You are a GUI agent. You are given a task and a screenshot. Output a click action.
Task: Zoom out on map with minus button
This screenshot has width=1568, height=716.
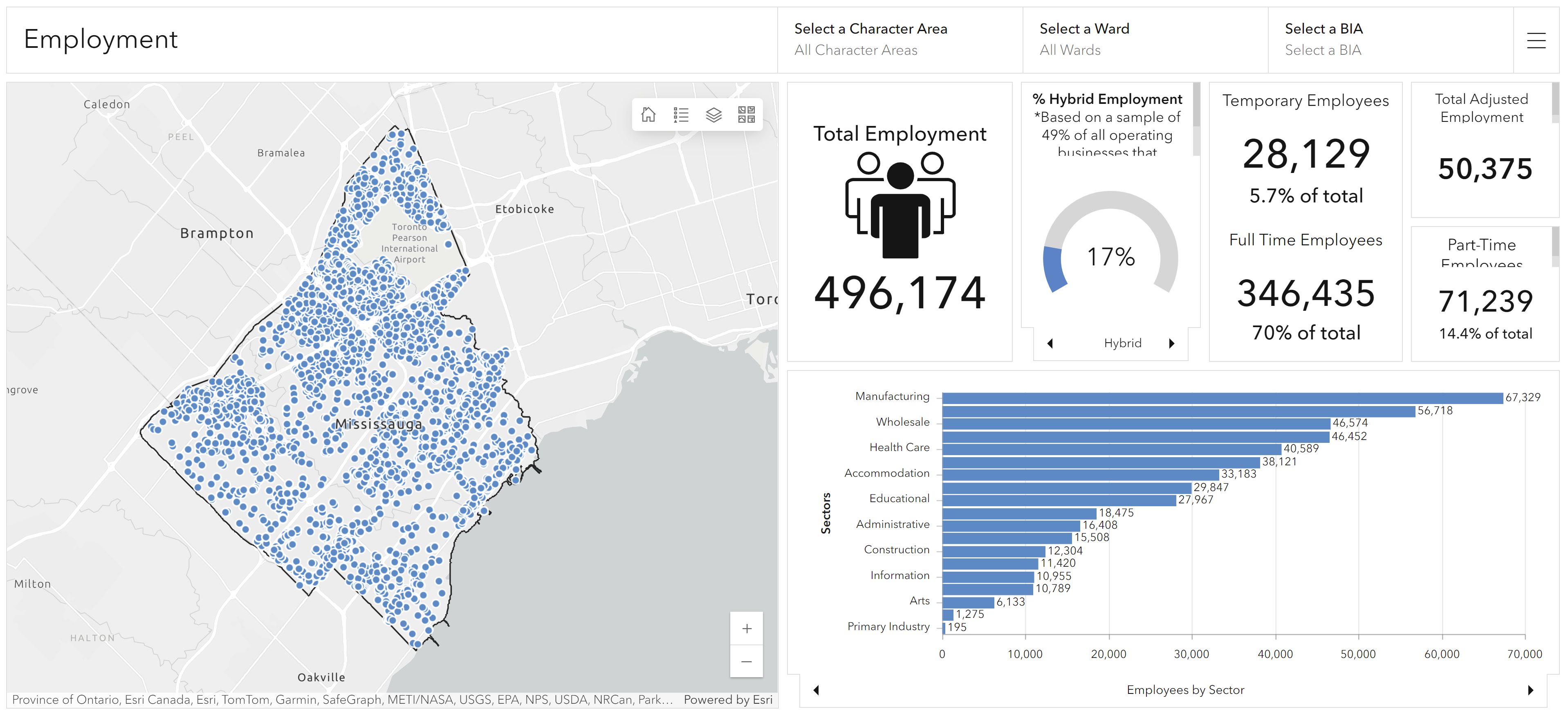click(x=746, y=661)
